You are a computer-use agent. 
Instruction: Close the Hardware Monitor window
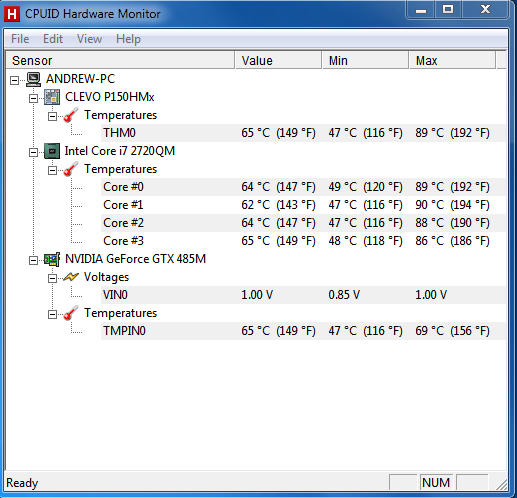click(485, 10)
